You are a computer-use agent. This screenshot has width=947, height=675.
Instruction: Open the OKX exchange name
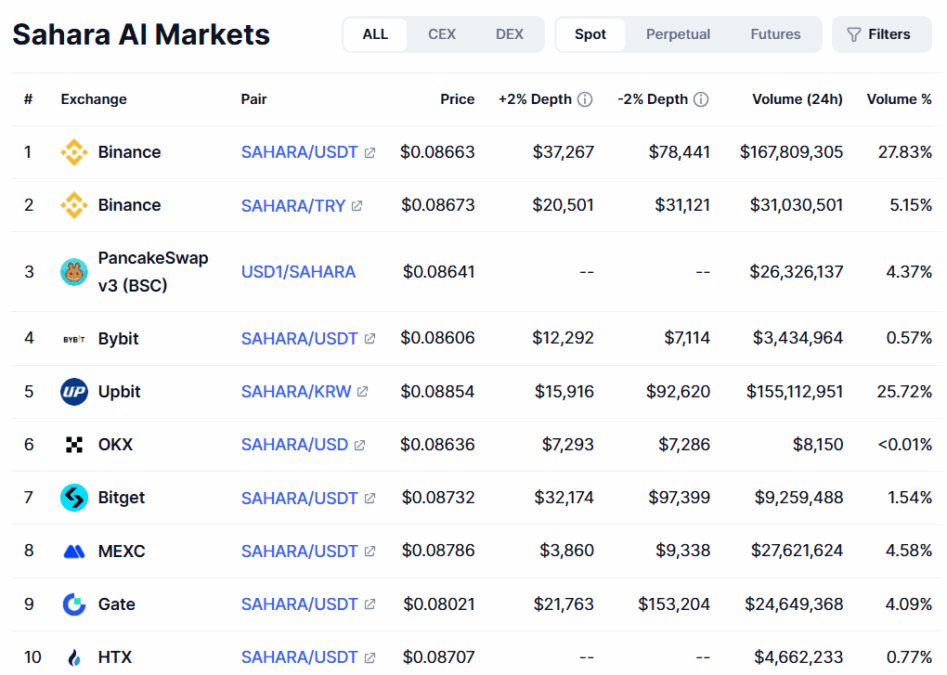pos(115,445)
